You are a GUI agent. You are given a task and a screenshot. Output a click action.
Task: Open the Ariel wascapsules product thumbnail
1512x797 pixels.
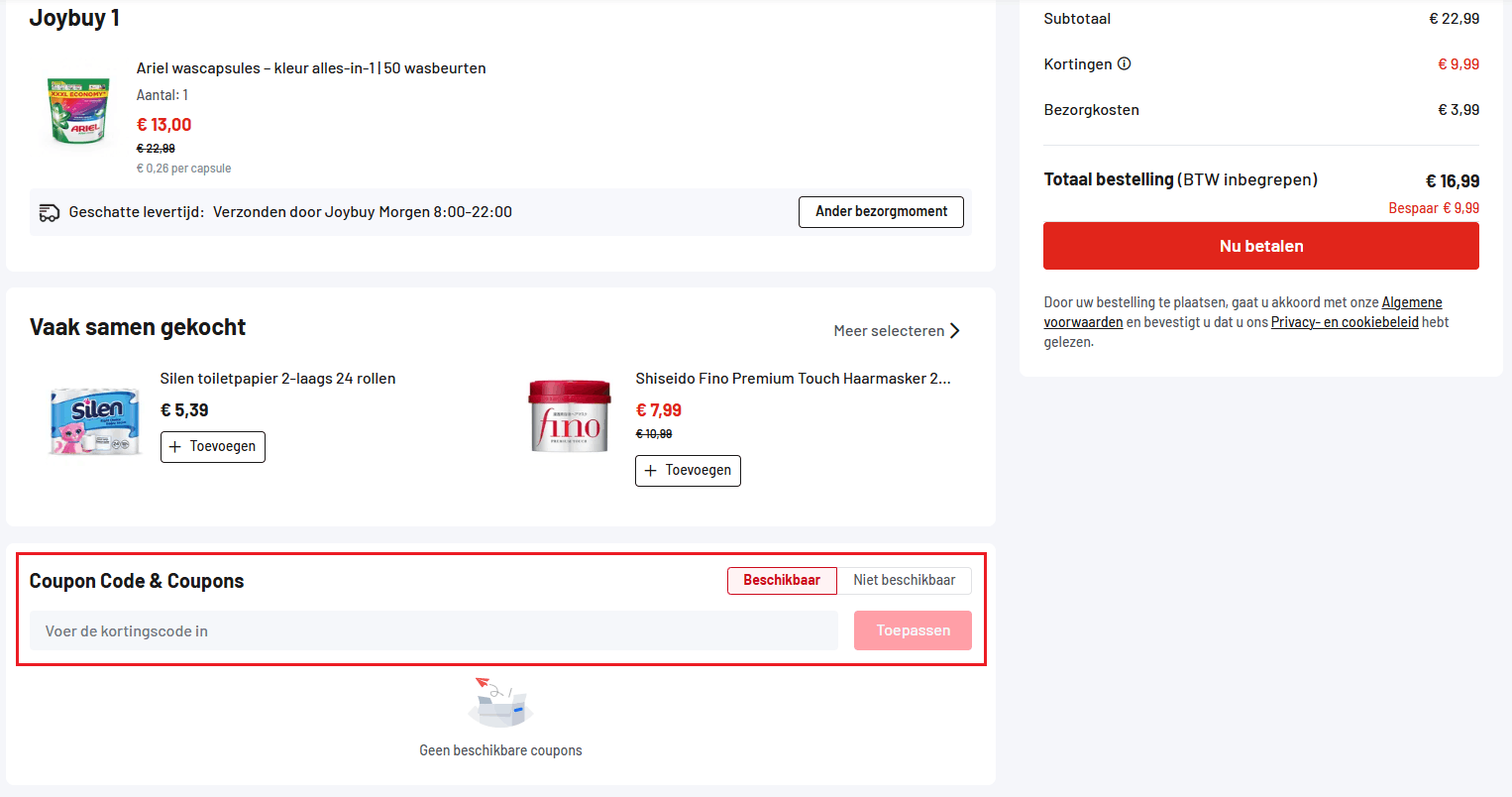[79, 111]
